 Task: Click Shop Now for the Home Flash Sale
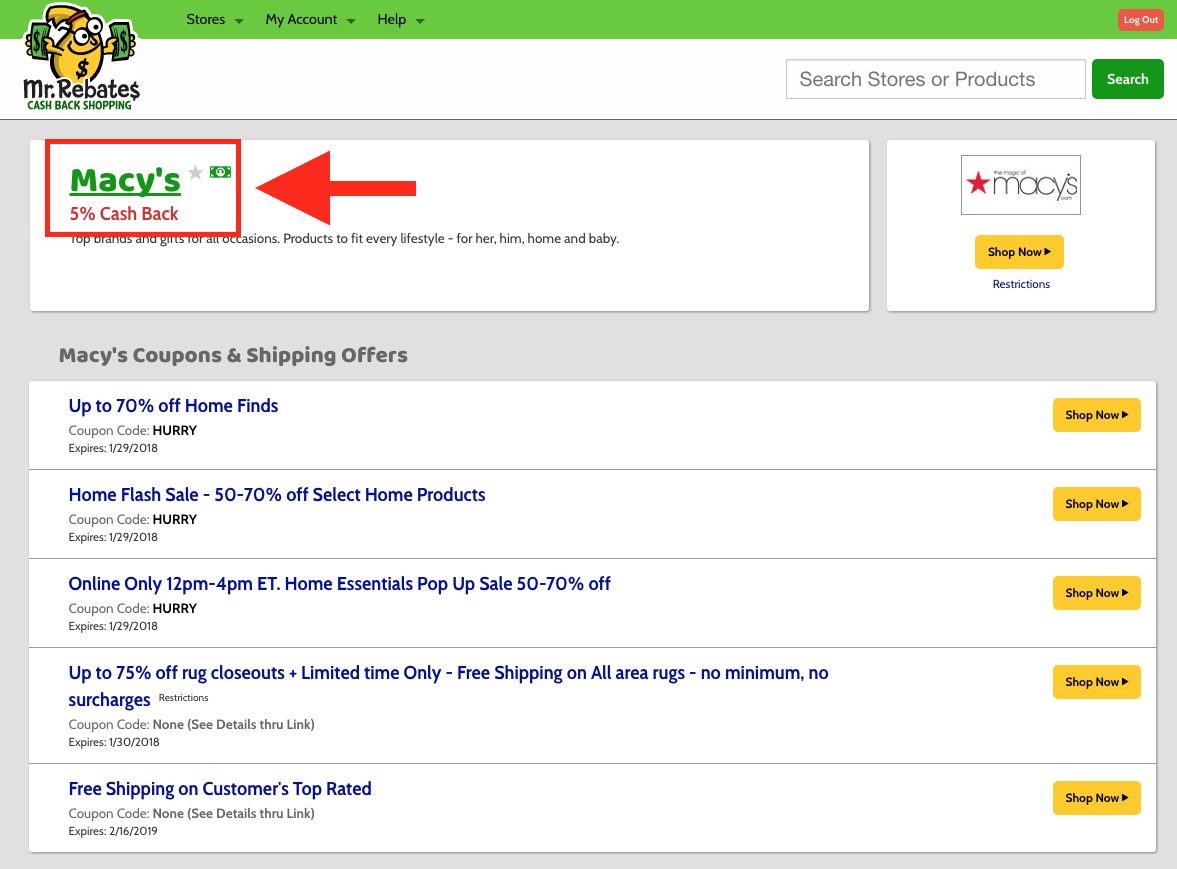tap(1096, 504)
